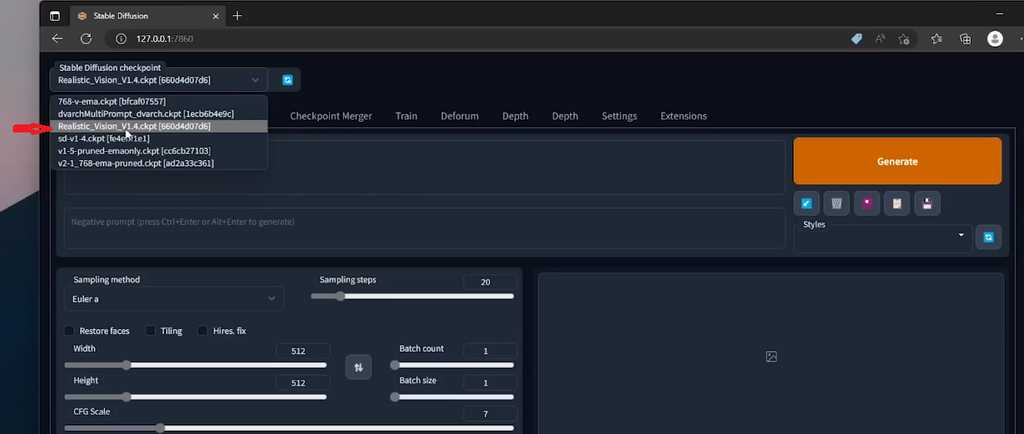Click the Height value field
Screen dimensions: 1024x434
click(x=302, y=383)
